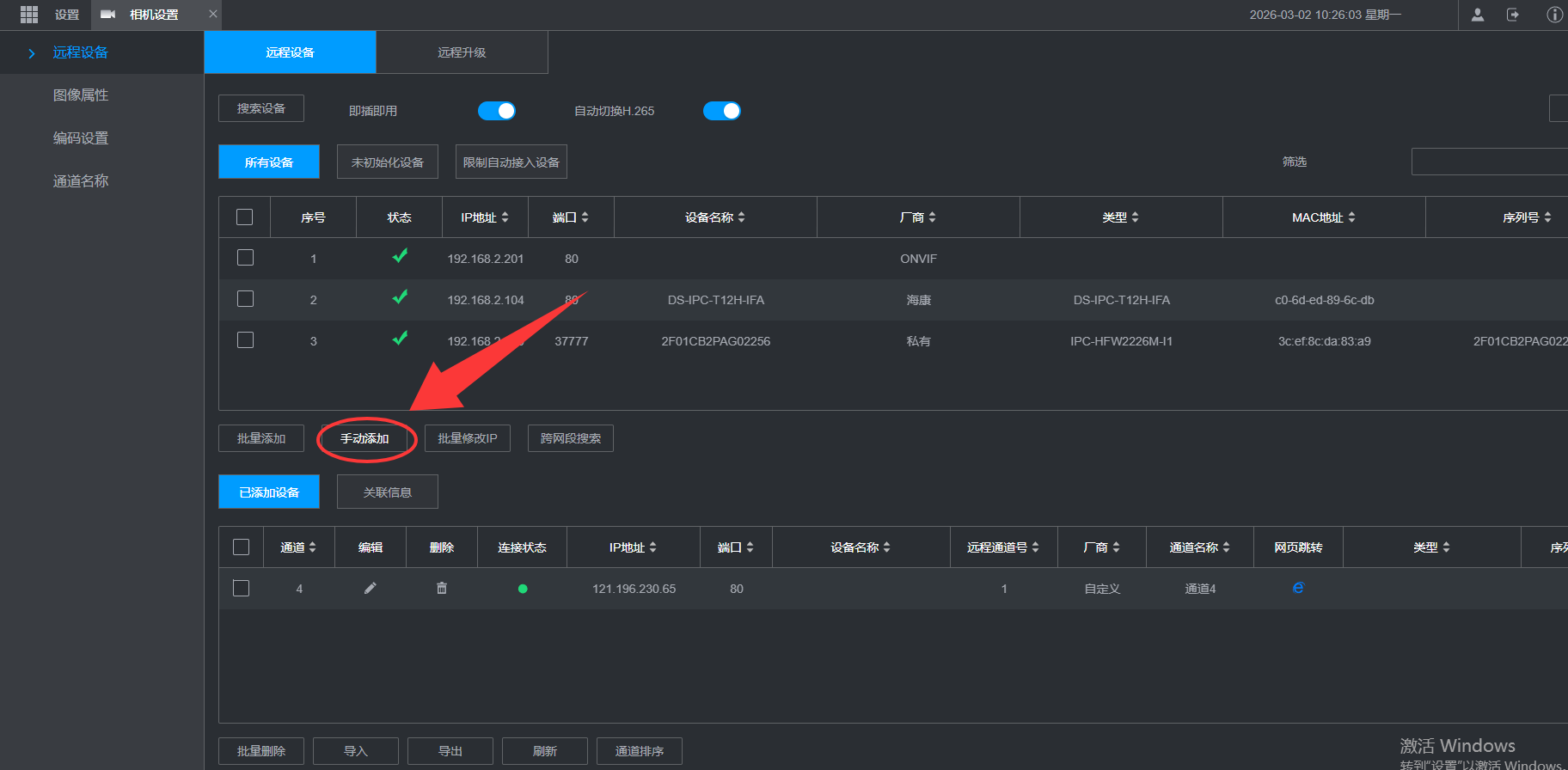Viewport: 1568px width, 770px height.
Task: Click the 手动添加 button
Action: coord(364,438)
